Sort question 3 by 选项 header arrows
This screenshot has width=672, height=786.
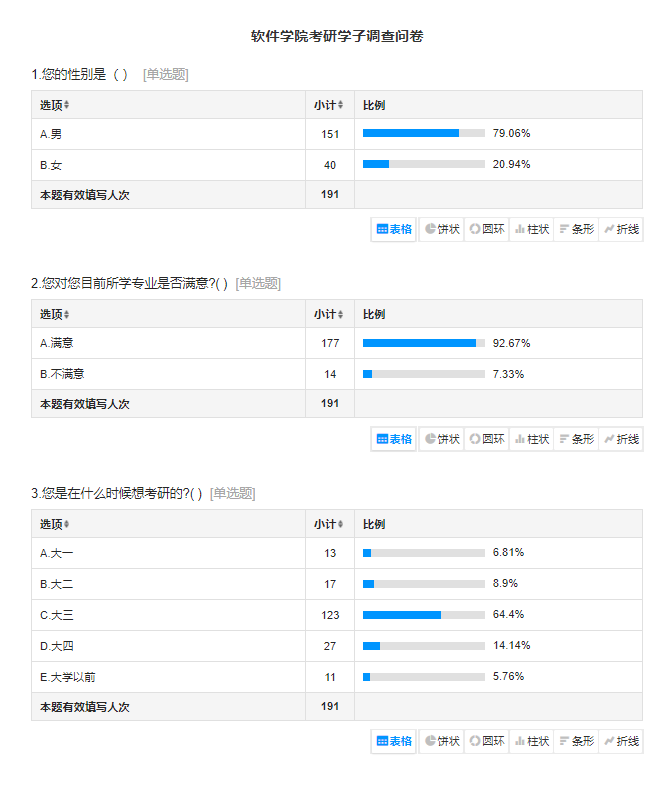point(67,524)
